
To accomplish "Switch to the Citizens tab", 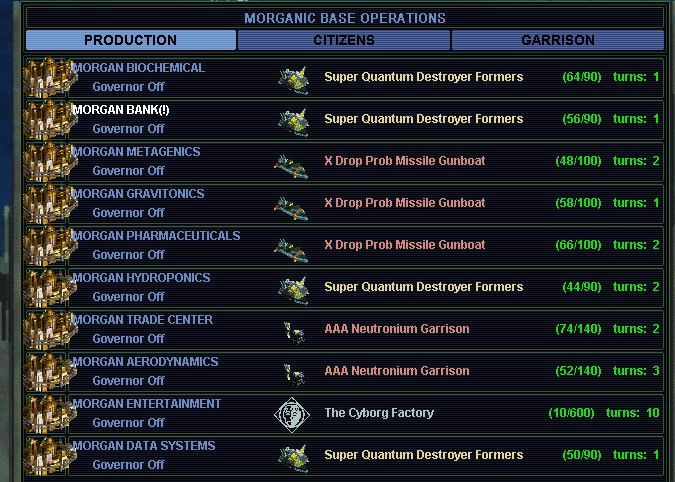I will coord(344,41).
